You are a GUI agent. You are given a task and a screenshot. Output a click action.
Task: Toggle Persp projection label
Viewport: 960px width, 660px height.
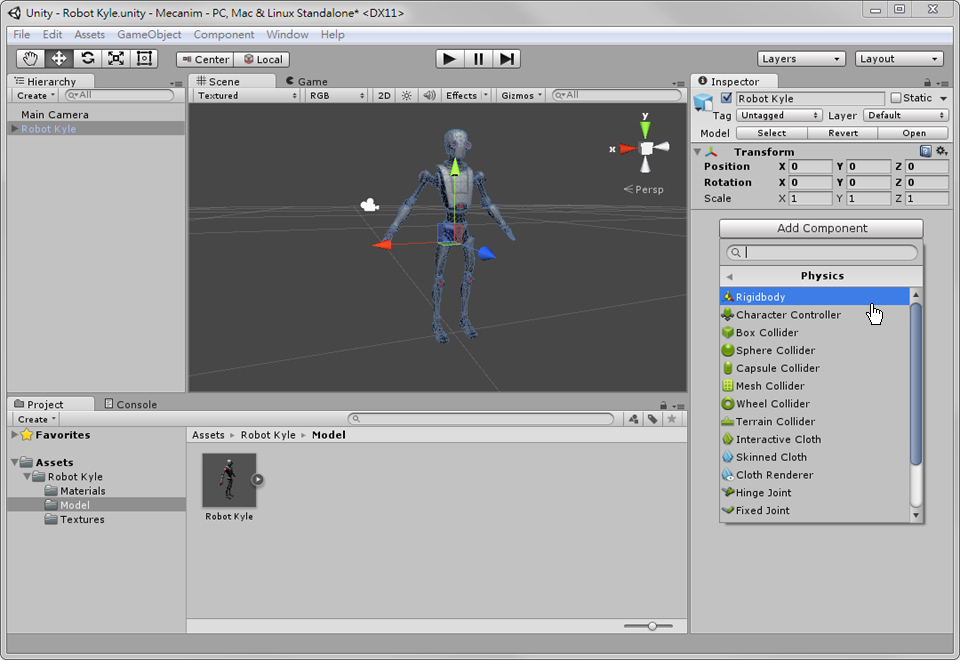click(643, 189)
